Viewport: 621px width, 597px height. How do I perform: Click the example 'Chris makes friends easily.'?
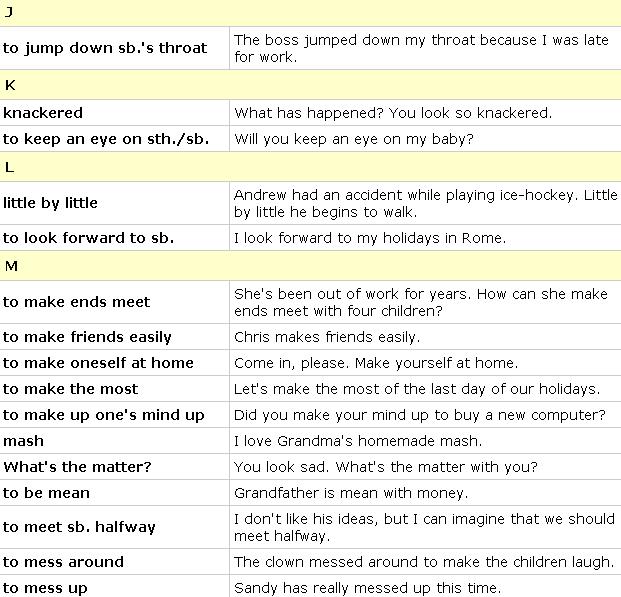327,337
